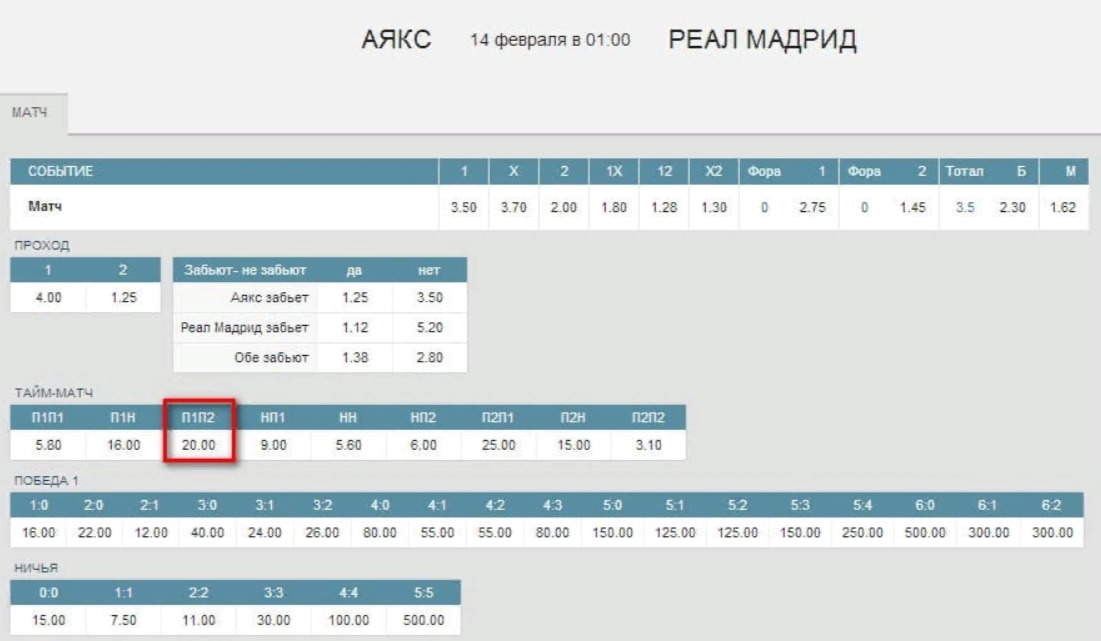This screenshot has height=641, width=1101.
Task: Pick 6:2 correct score odds 300.00
Action: [x=1053, y=533]
